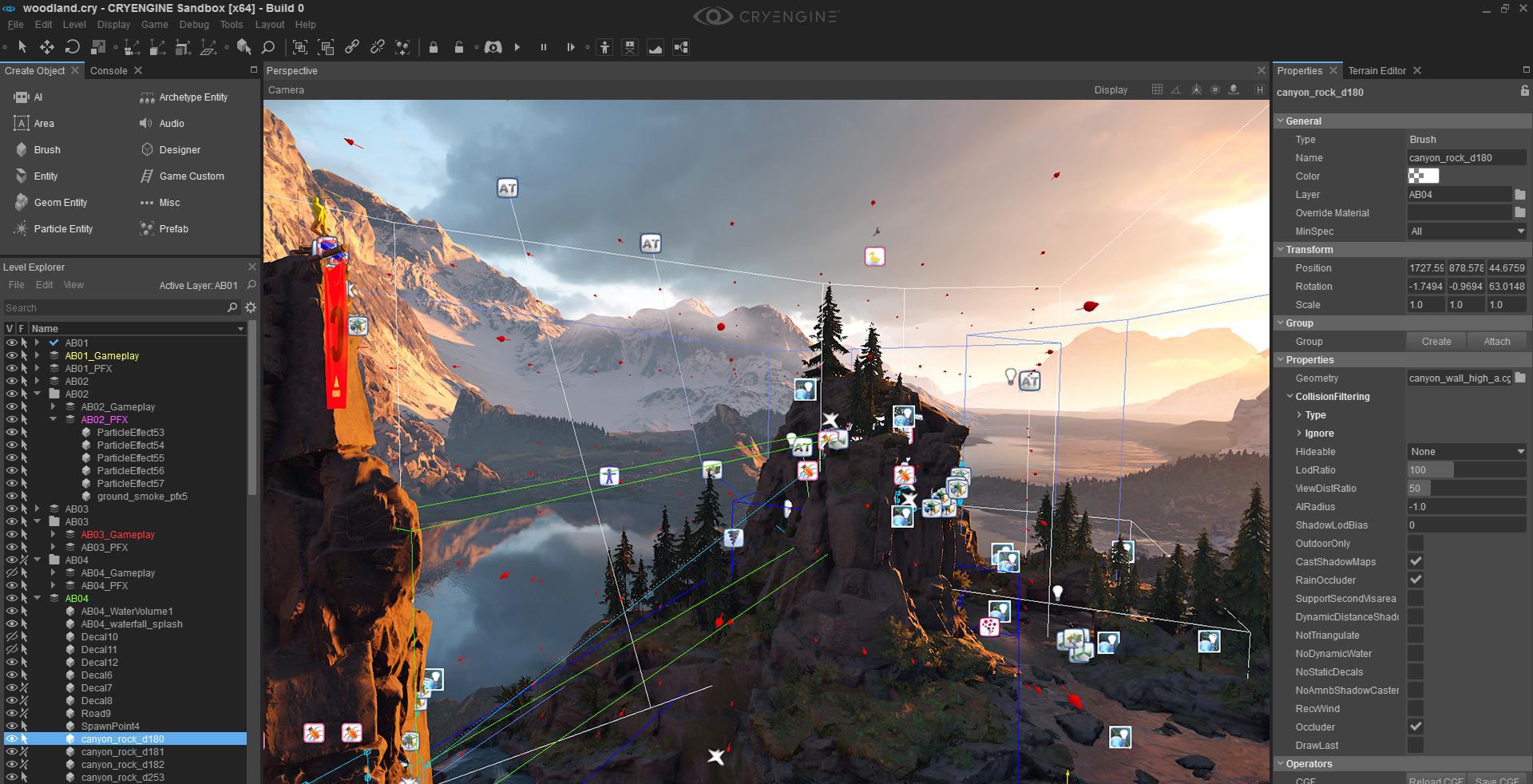This screenshot has height=784, width=1533.
Task: Activate the Move tool in toolbar
Action: click(47, 47)
